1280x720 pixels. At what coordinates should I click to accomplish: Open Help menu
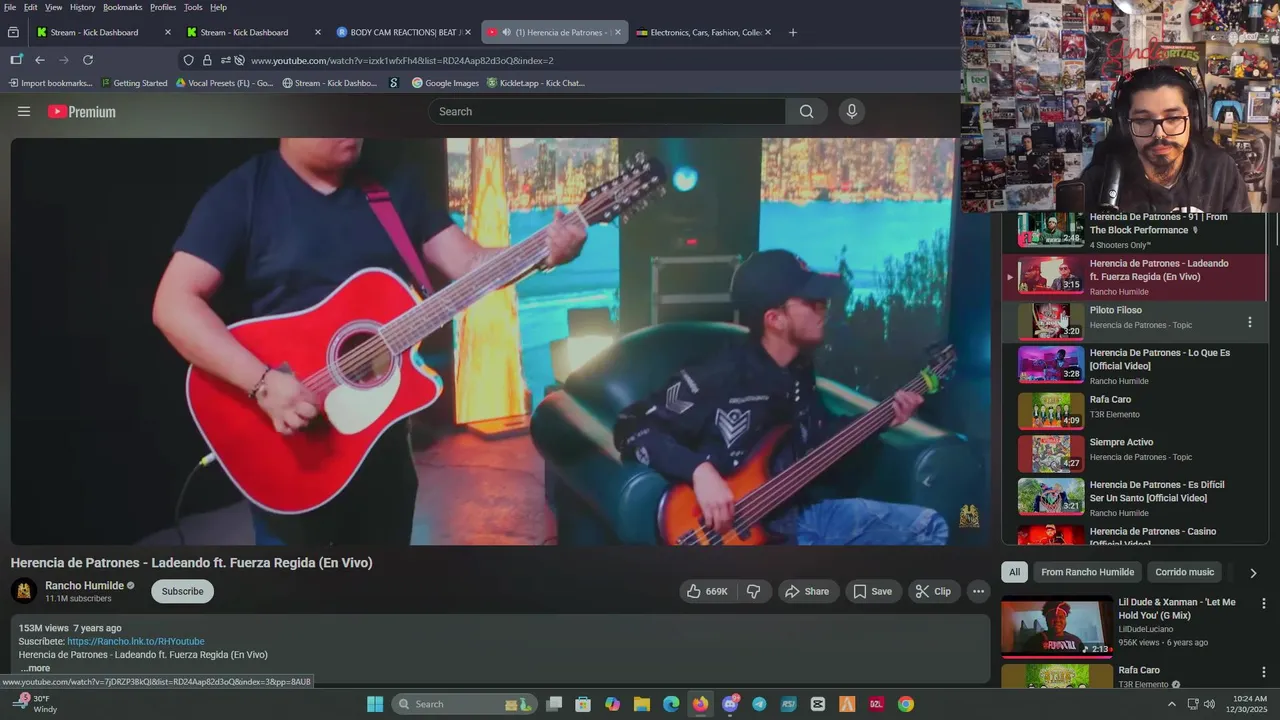point(218,7)
